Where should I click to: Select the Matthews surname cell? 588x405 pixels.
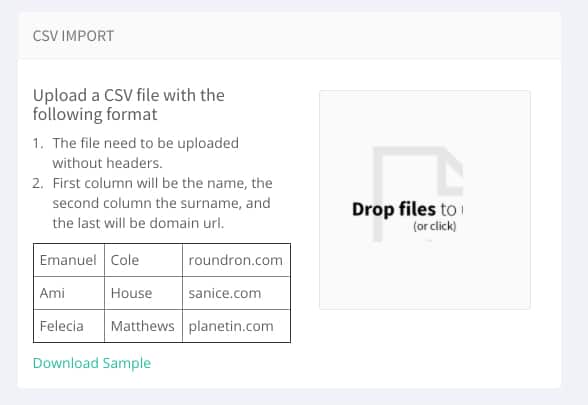143,326
